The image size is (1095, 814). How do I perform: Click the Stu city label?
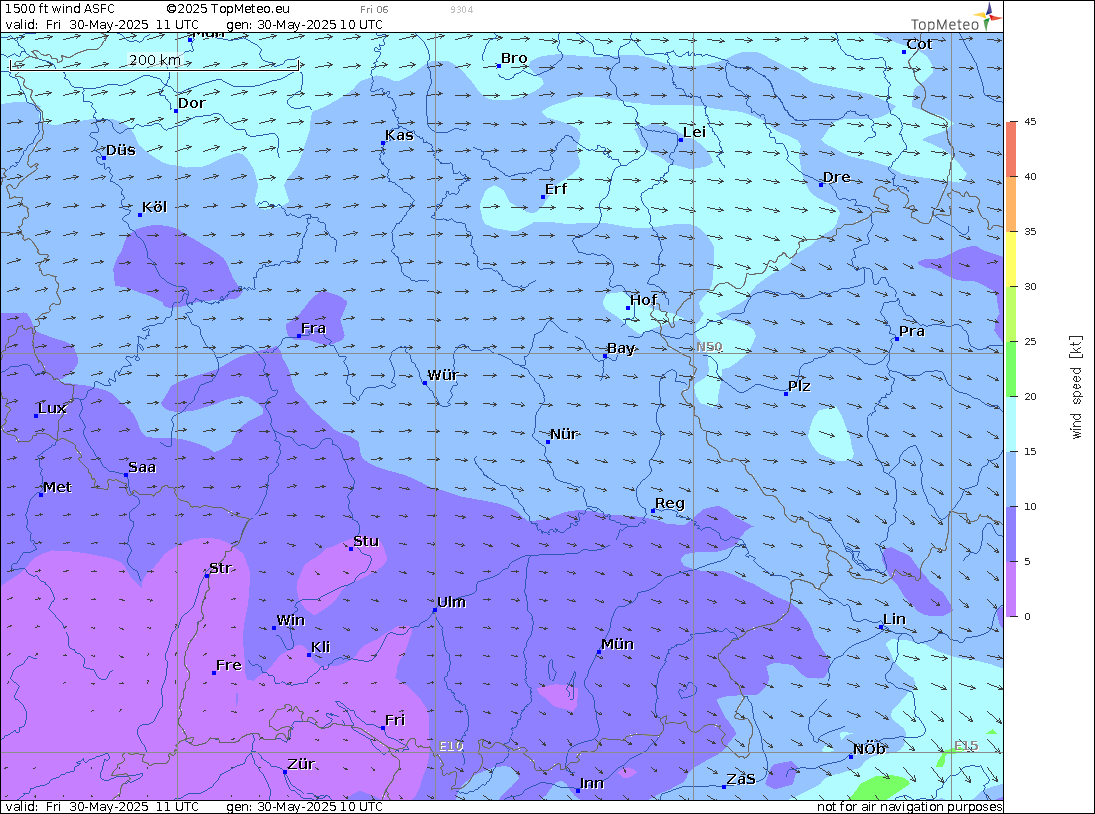(x=366, y=541)
